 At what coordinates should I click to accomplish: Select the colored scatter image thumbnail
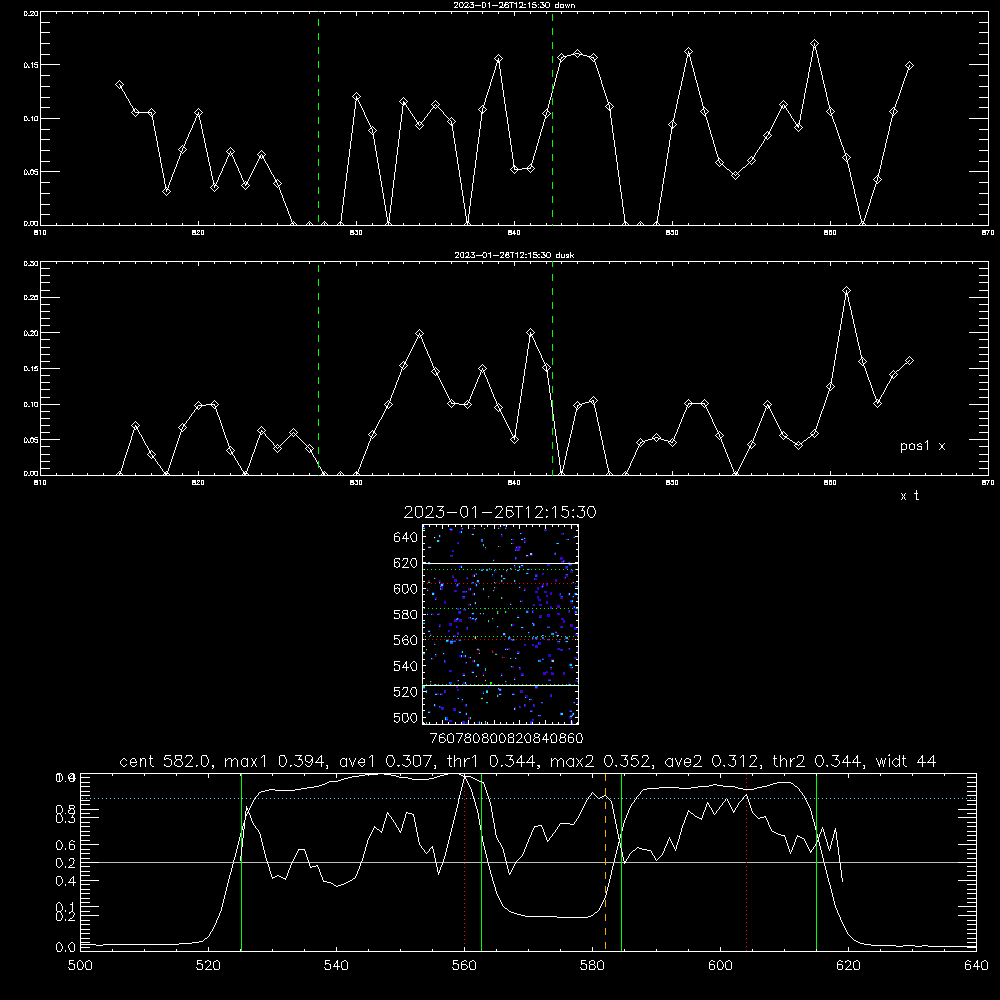pos(500,624)
